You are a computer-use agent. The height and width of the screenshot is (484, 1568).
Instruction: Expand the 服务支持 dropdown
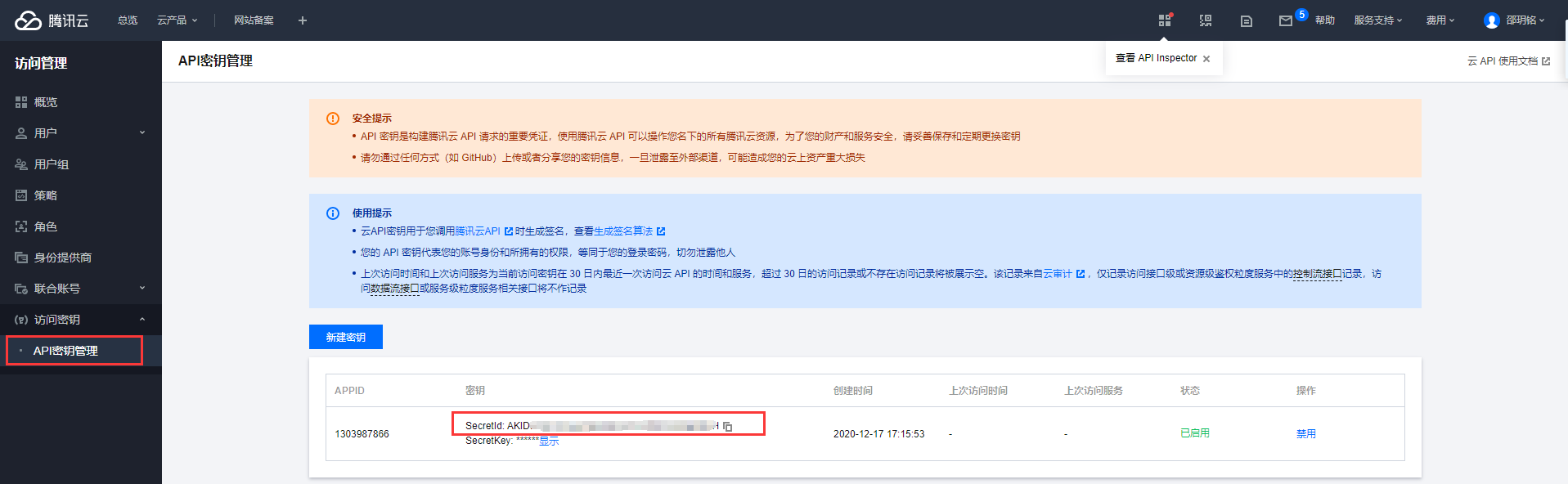1378,20
